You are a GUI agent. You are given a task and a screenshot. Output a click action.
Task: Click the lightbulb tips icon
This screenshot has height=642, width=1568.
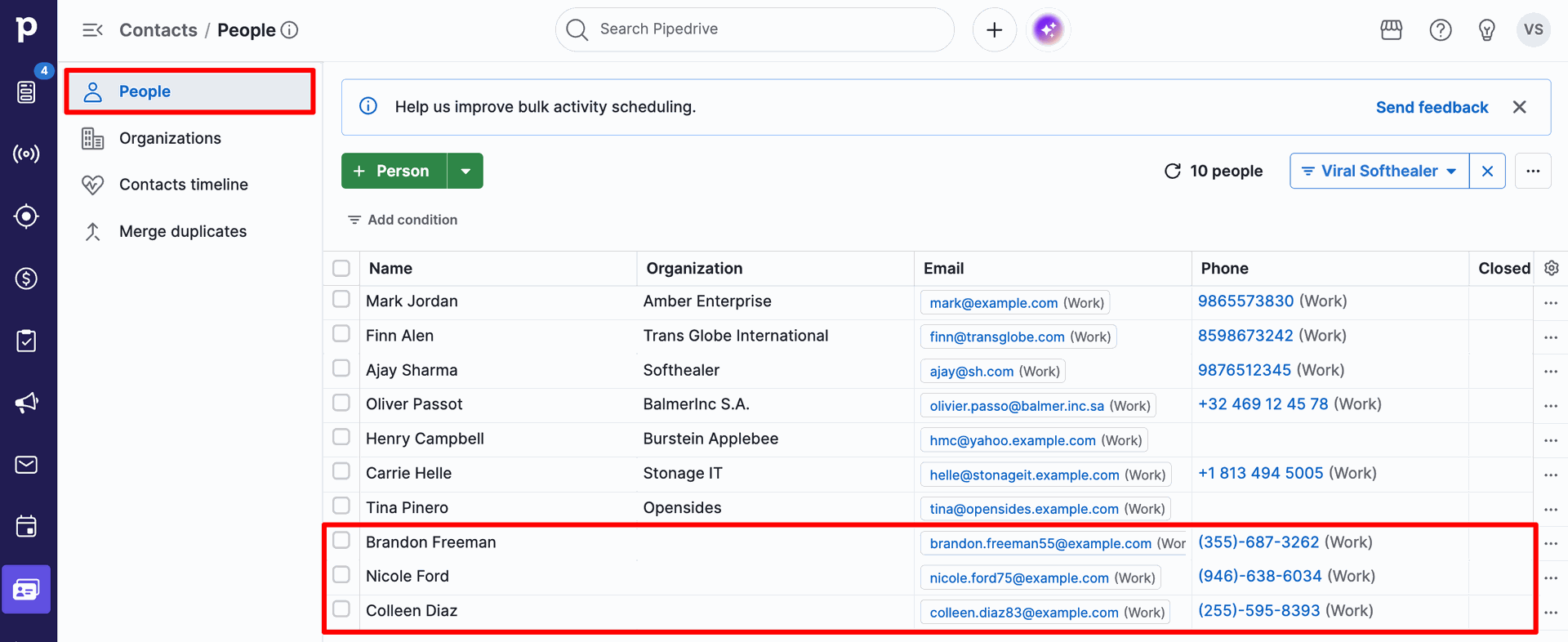coord(1487,30)
